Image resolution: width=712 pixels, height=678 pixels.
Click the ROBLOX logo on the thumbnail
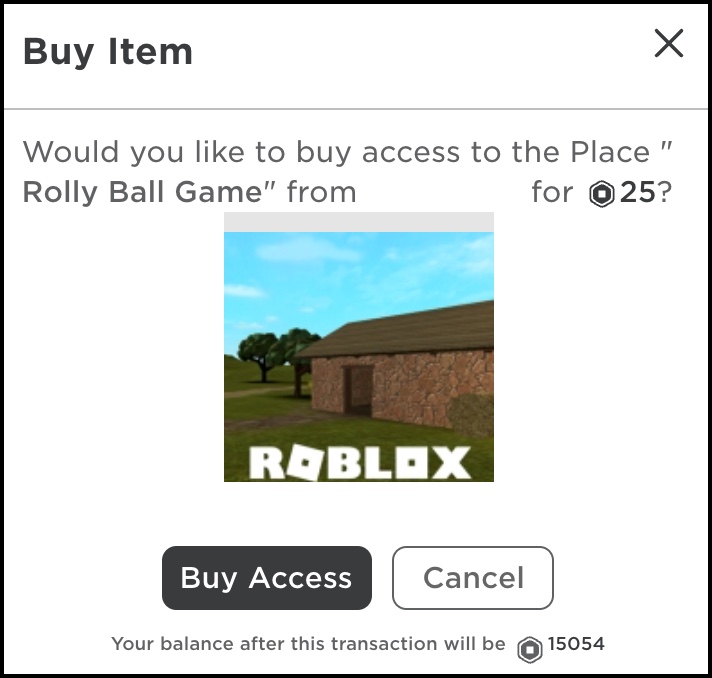tap(360, 463)
